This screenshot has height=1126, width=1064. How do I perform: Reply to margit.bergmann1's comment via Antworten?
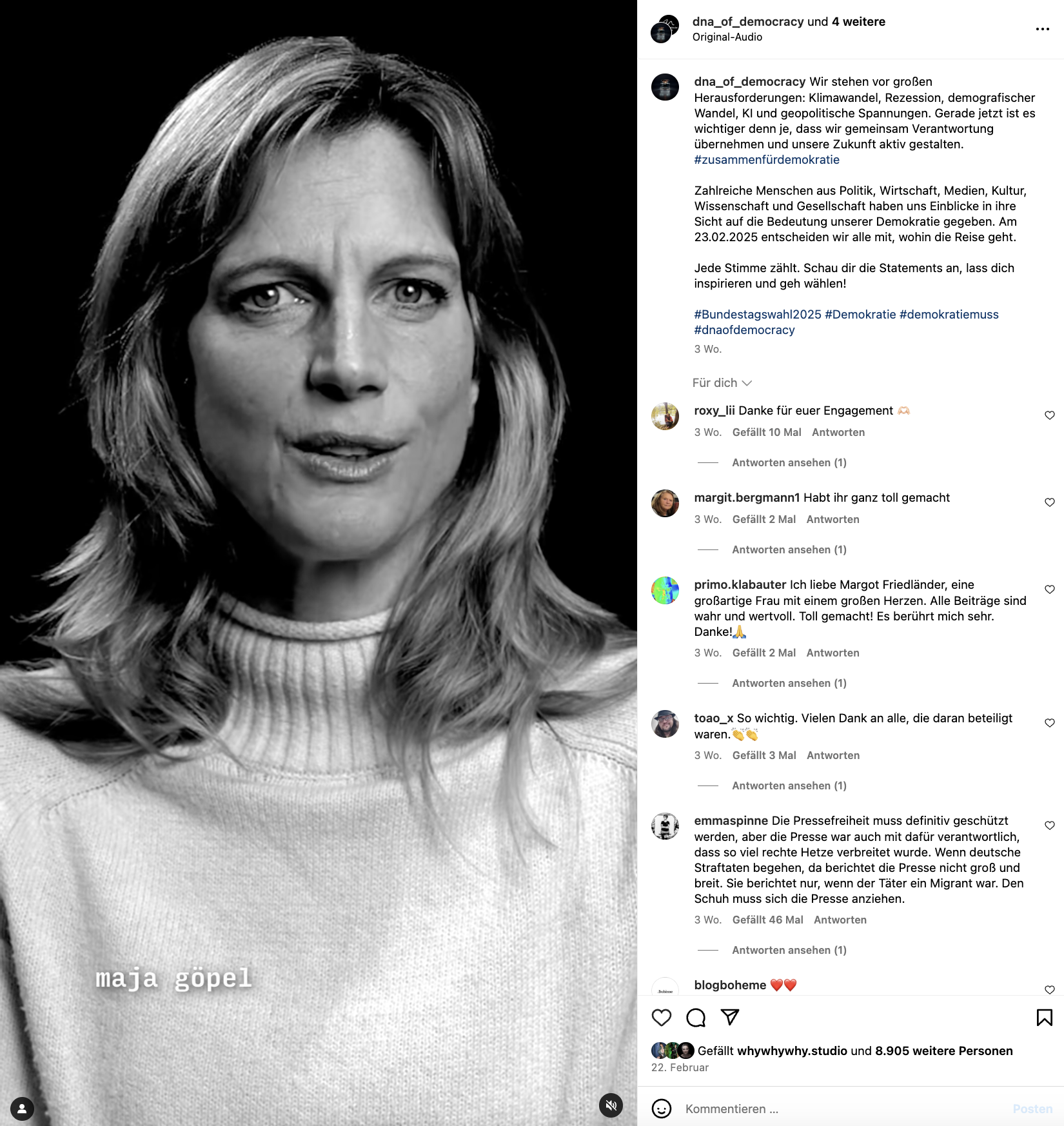point(832,519)
